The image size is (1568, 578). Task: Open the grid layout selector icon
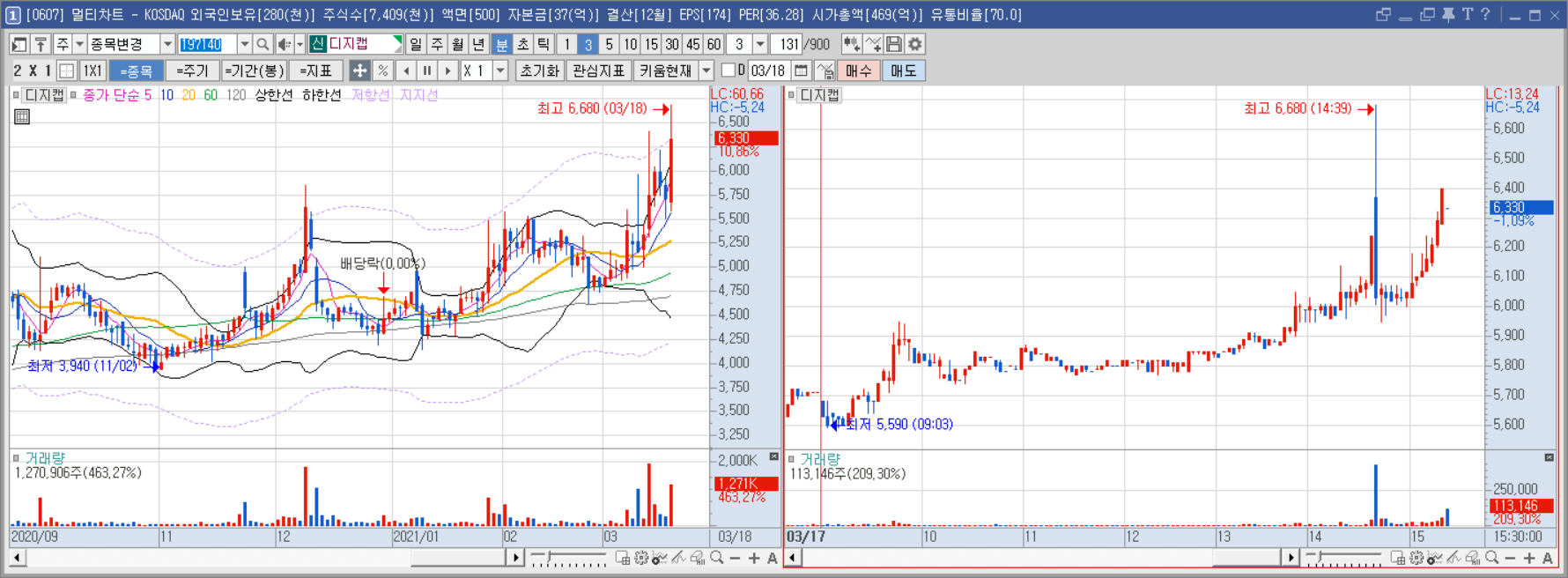pyautogui.click(x=67, y=70)
